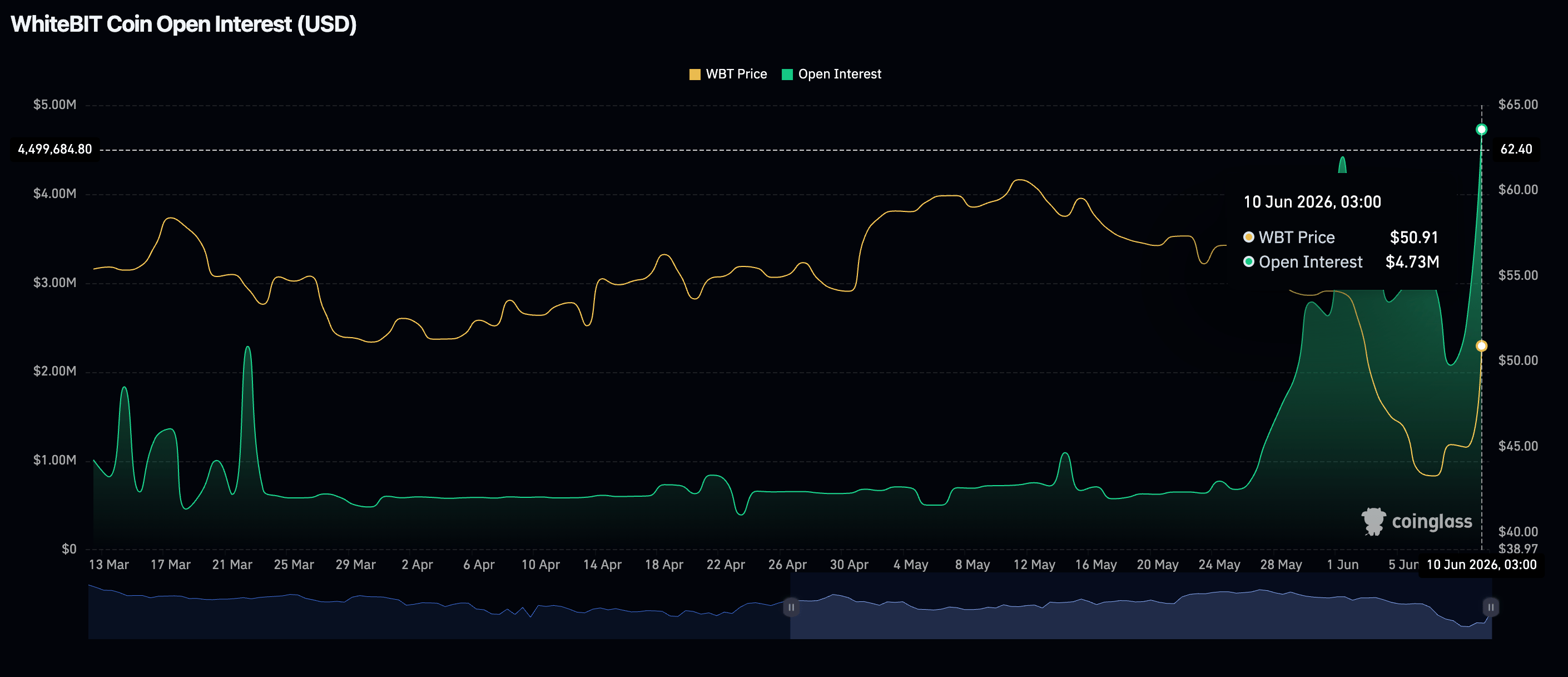
Task: Click the unselected left part of the overview chart
Action: [x=438, y=607]
